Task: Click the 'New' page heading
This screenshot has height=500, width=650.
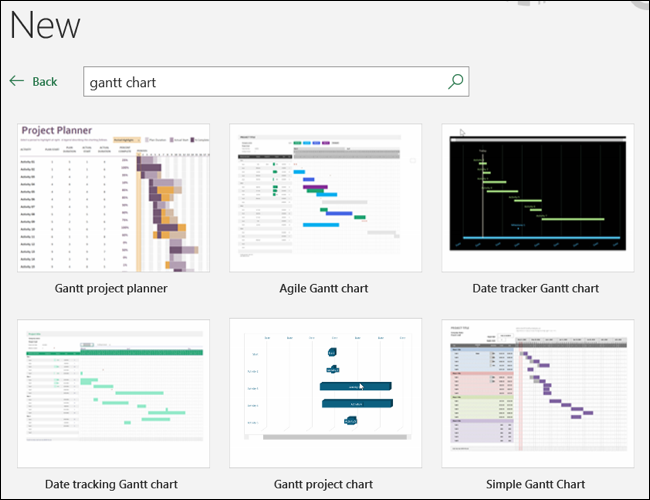Action: 45,25
